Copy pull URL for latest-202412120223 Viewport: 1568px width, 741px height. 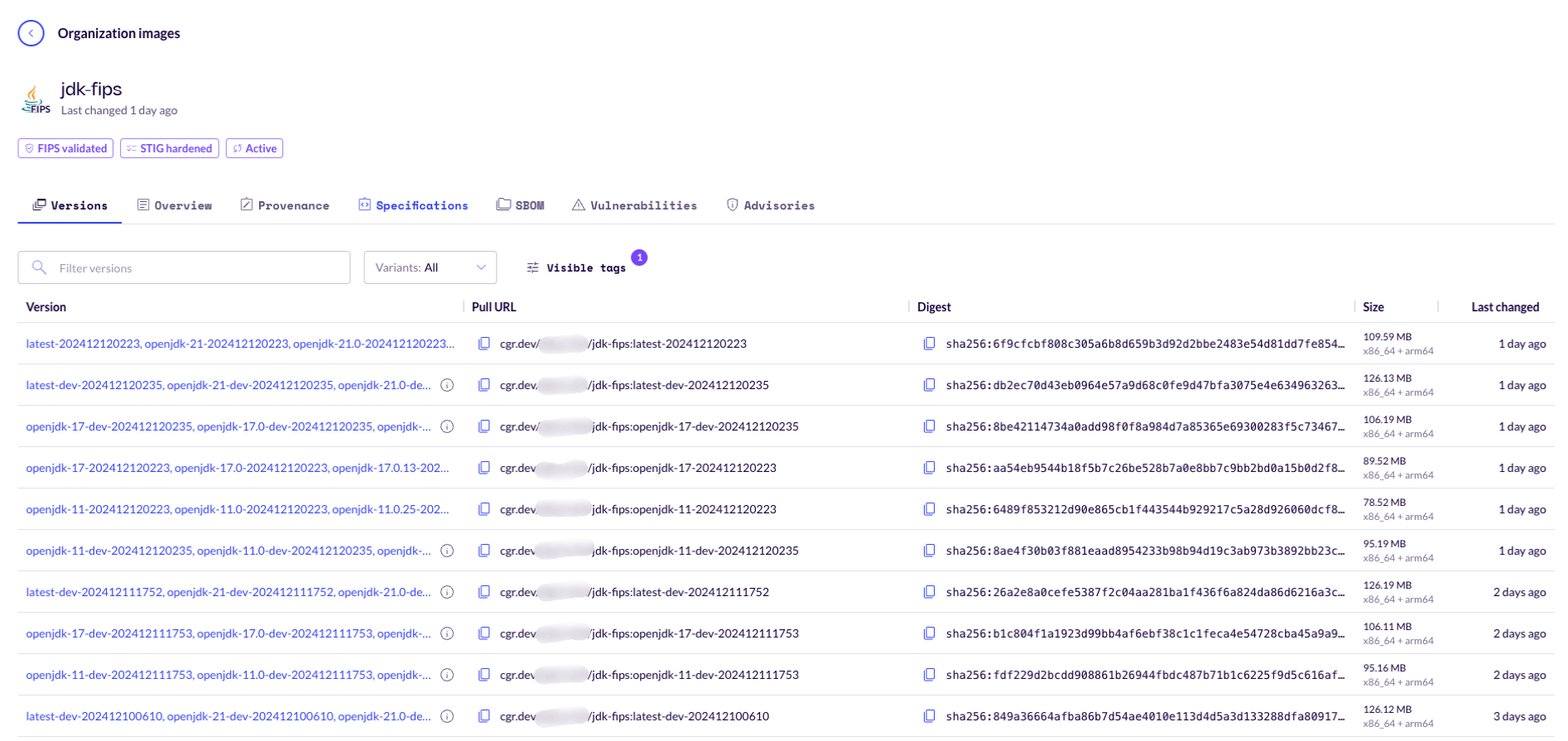(484, 344)
